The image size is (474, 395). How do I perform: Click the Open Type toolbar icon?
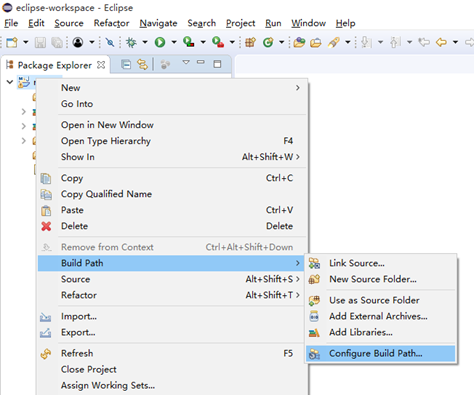point(299,42)
